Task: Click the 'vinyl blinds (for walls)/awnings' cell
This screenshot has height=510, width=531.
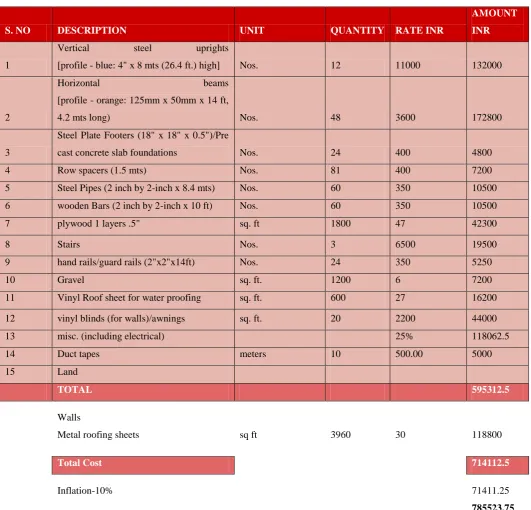Action: pyautogui.click(x=143, y=319)
